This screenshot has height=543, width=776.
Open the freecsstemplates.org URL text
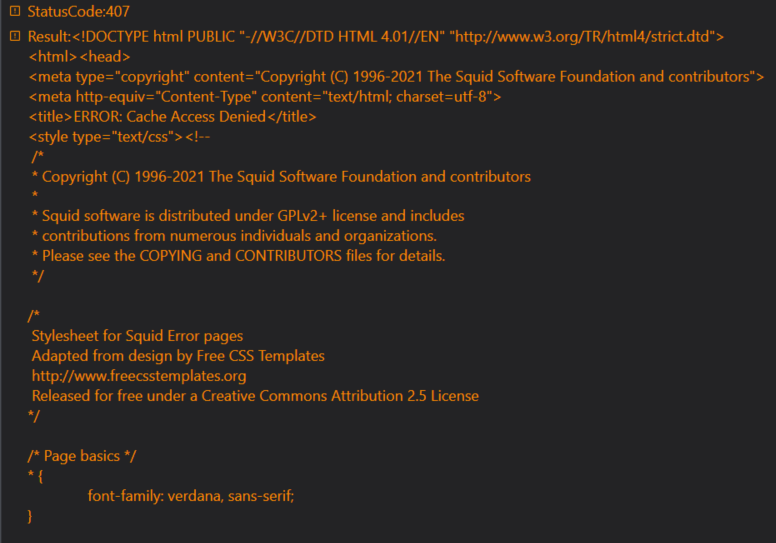coord(139,376)
